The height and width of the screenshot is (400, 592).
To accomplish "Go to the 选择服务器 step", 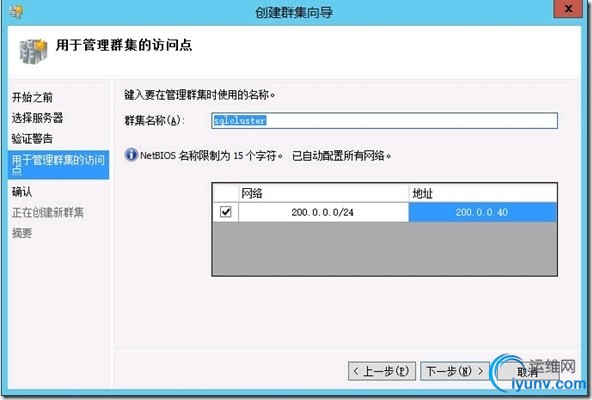I will point(37,118).
